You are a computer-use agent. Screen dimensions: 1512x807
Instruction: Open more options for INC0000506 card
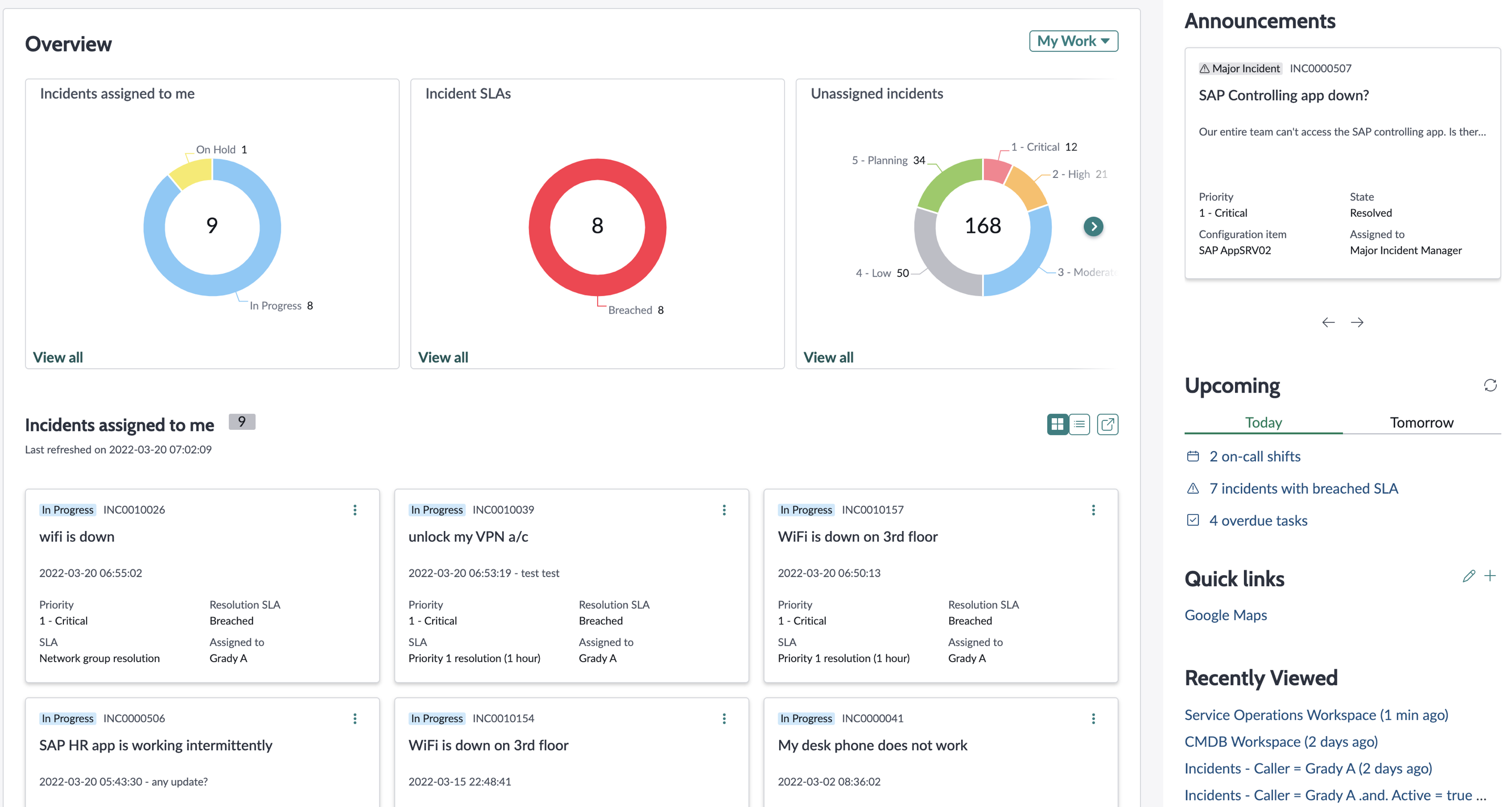355,718
